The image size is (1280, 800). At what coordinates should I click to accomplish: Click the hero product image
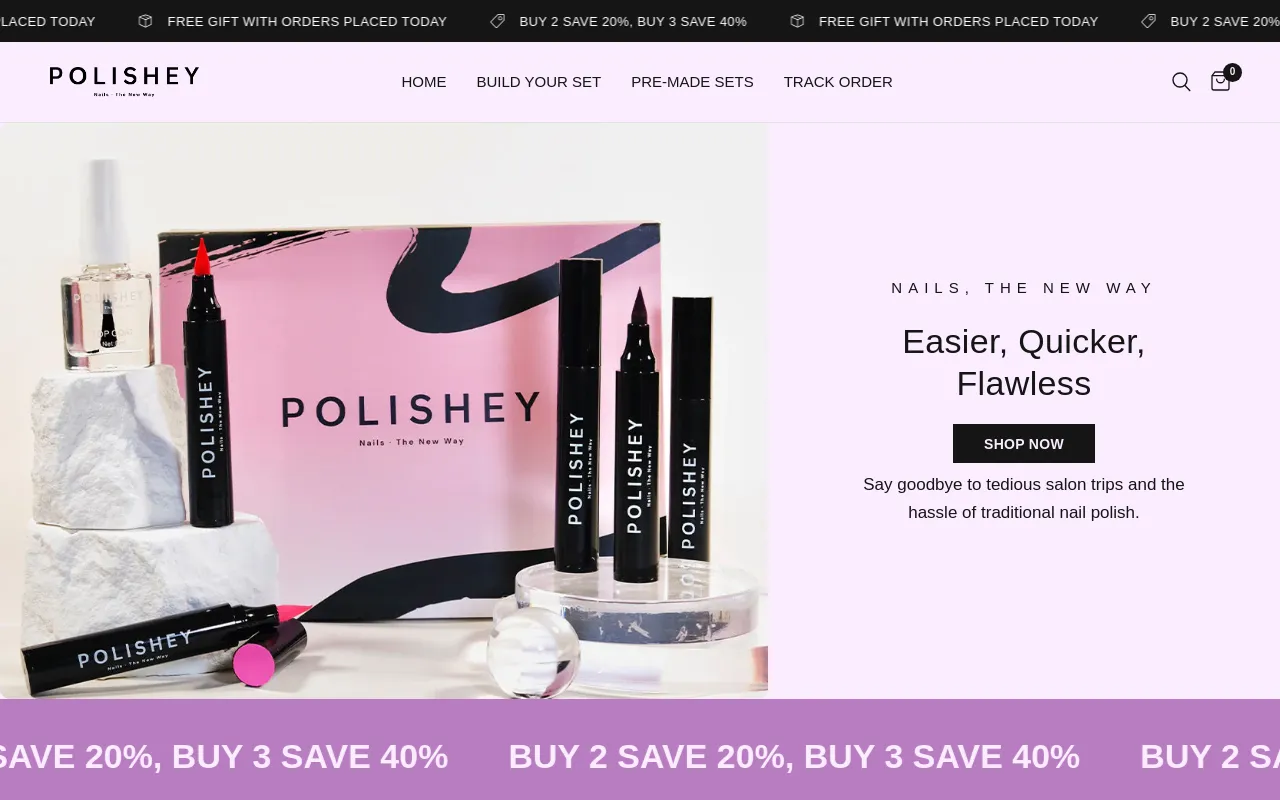click(384, 410)
